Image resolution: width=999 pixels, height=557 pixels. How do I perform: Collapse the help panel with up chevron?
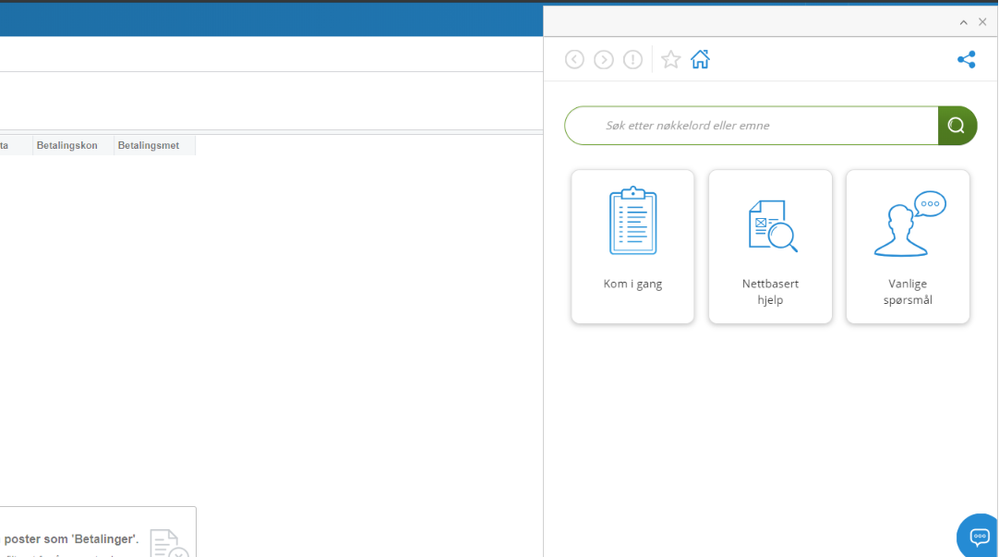click(x=963, y=22)
